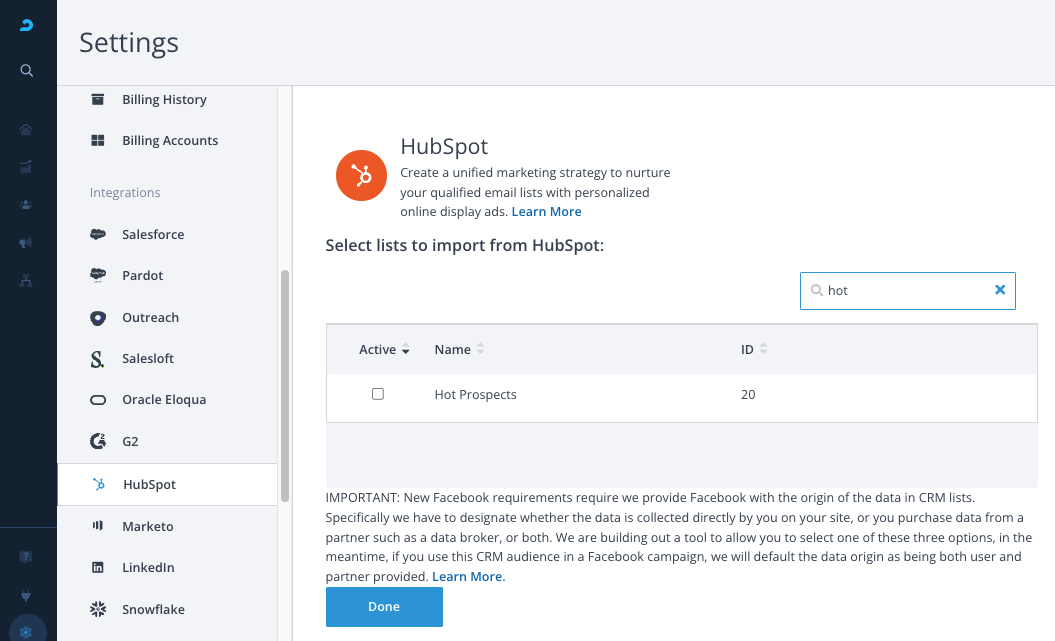Click the settings gear icon at bottom left
Image resolution: width=1055 pixels, height=641 pixels.
click(27, 632)
